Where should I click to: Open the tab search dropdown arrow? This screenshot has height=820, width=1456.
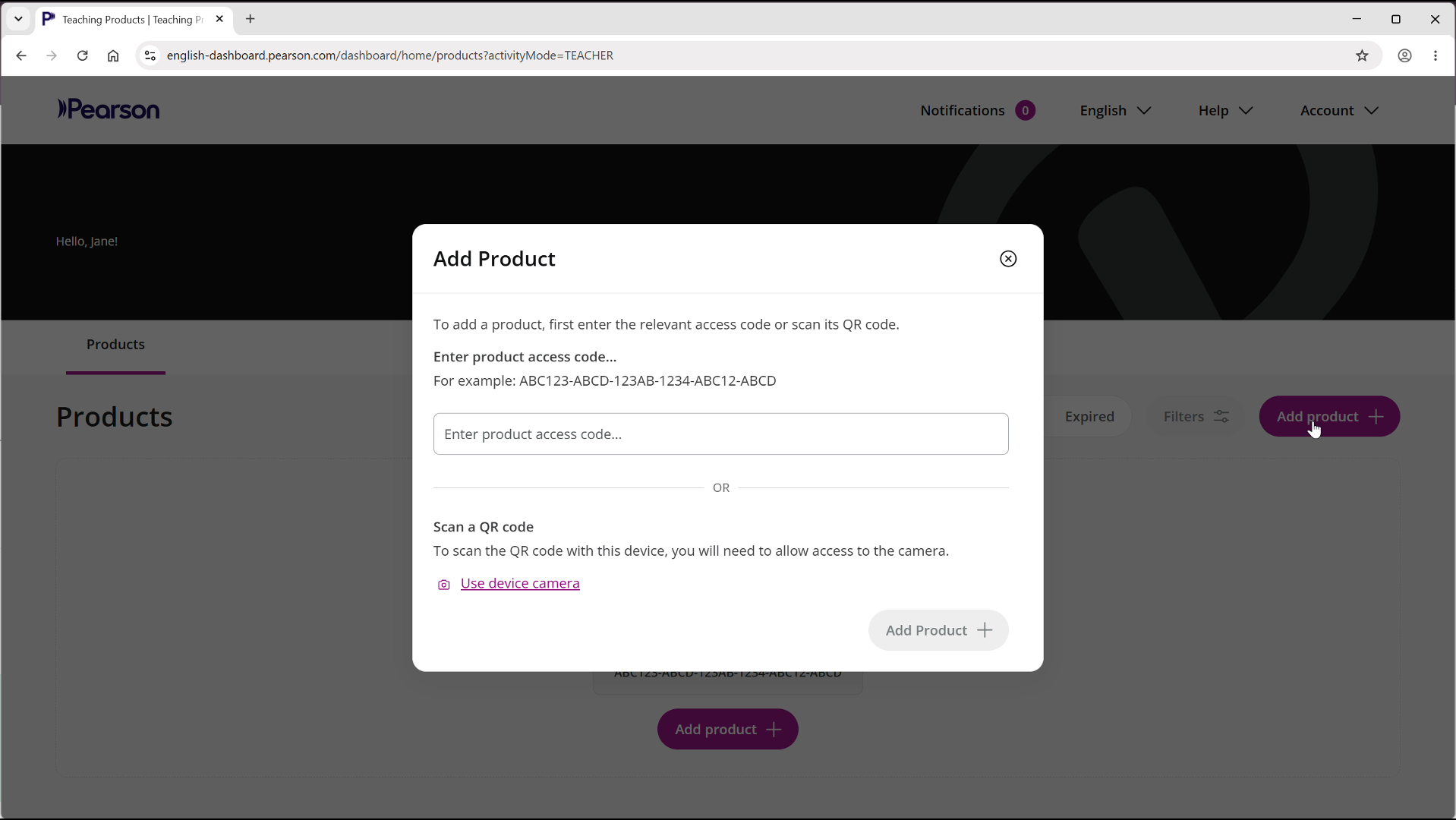tap(18, 19)
